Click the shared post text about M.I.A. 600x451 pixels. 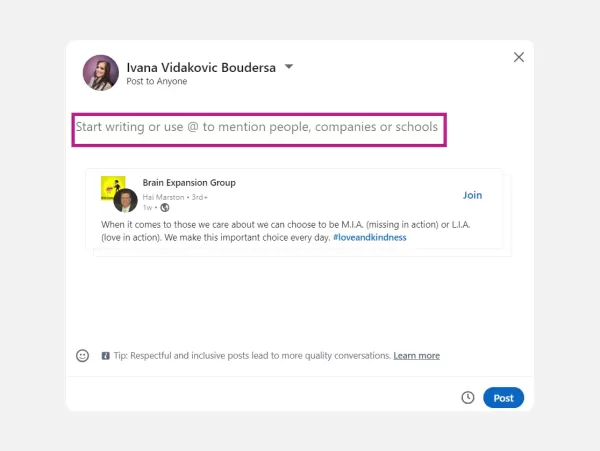[280, 225]
